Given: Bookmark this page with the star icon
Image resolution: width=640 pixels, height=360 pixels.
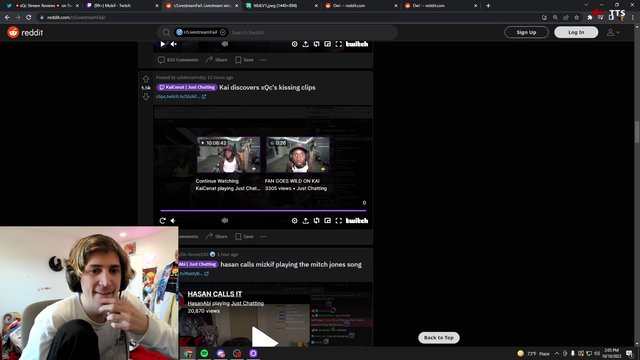Looking at the screenshot, I should pyautogui.click(x=576, y=18).
